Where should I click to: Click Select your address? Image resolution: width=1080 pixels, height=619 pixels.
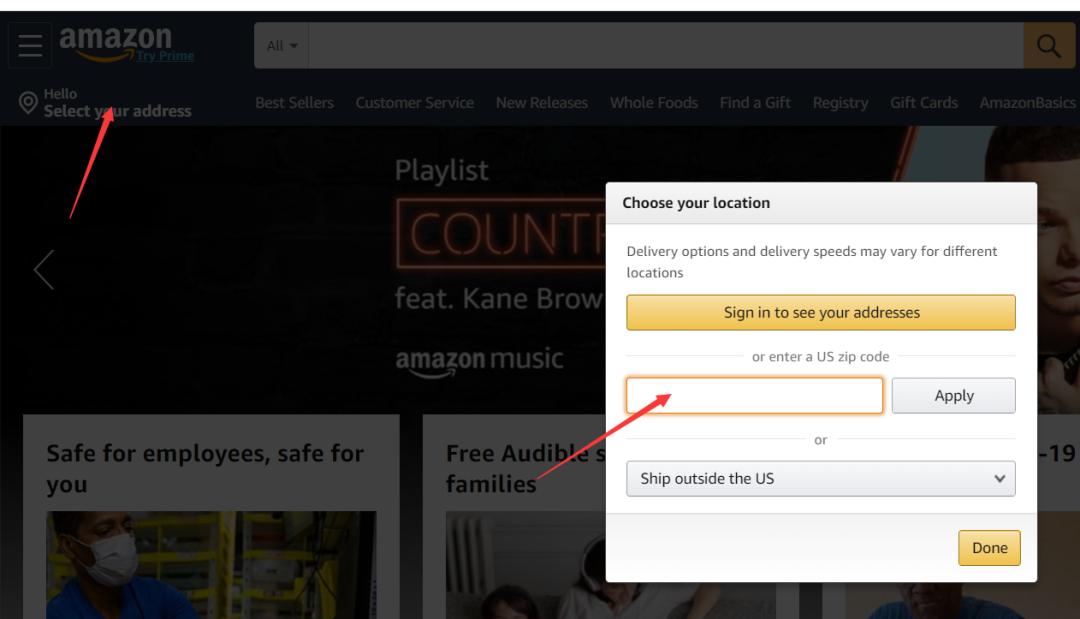point(117,111)
